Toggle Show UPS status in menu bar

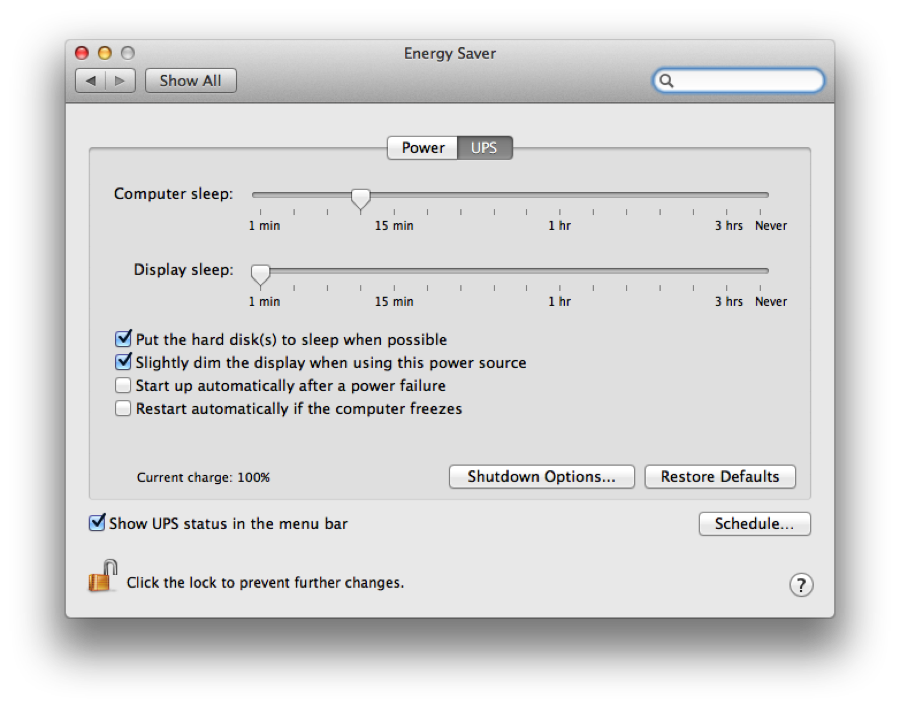click(97, 523)
